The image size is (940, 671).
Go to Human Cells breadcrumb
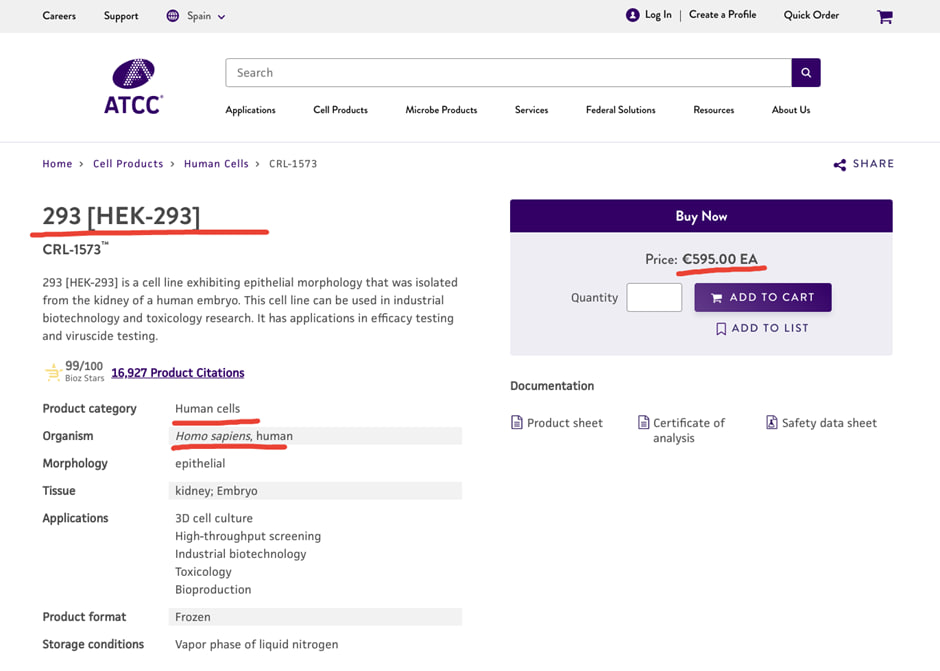(216, 164)
